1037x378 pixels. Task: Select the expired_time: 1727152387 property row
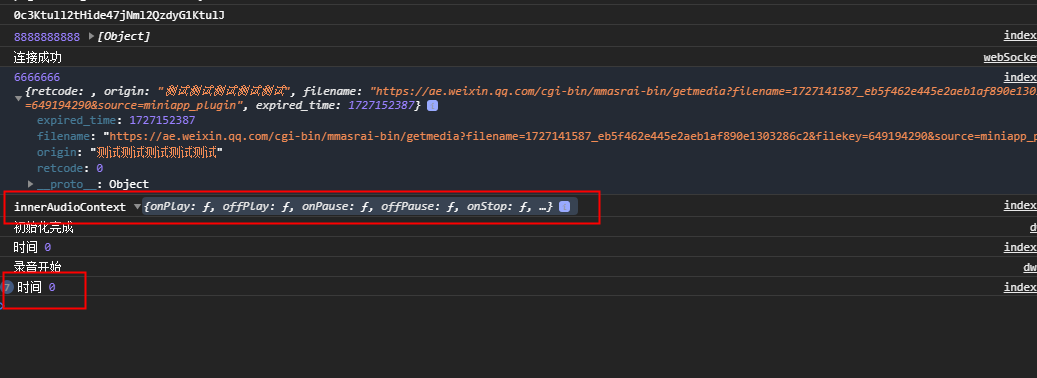coord(116,120)
